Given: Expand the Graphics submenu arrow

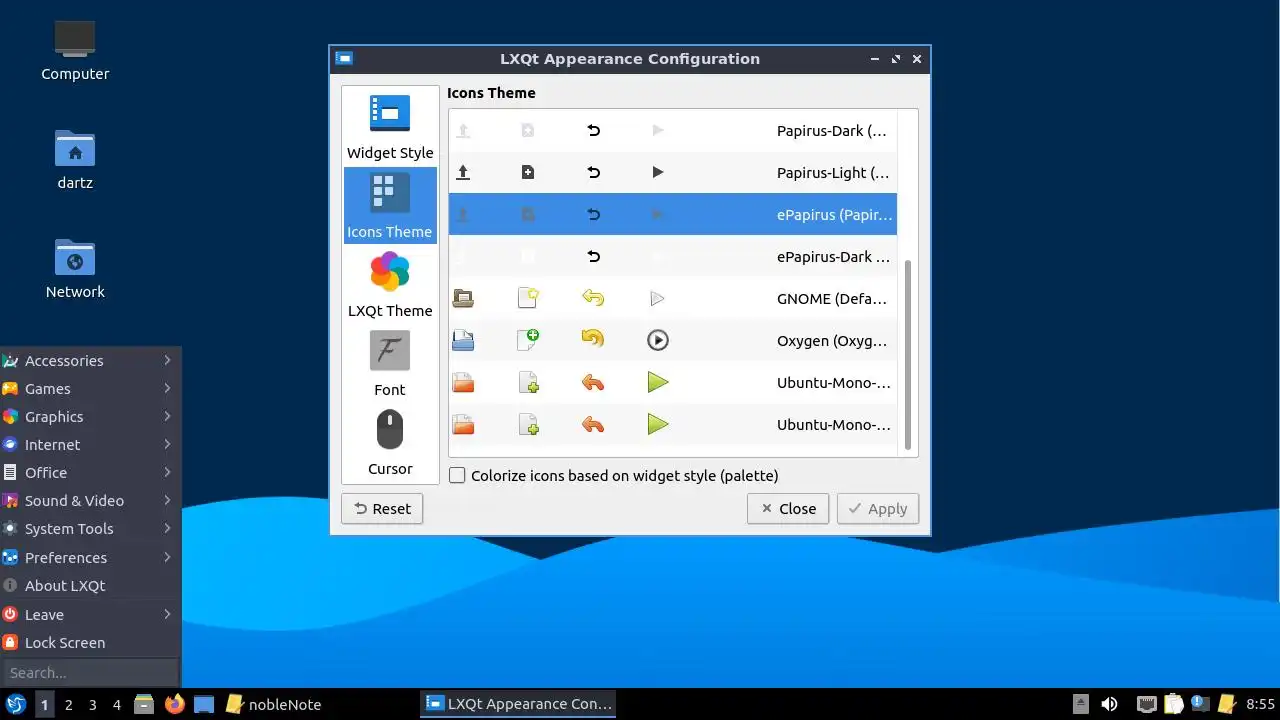Looking at the screenshot, I should pyautogui.click(x=167, y=416).
